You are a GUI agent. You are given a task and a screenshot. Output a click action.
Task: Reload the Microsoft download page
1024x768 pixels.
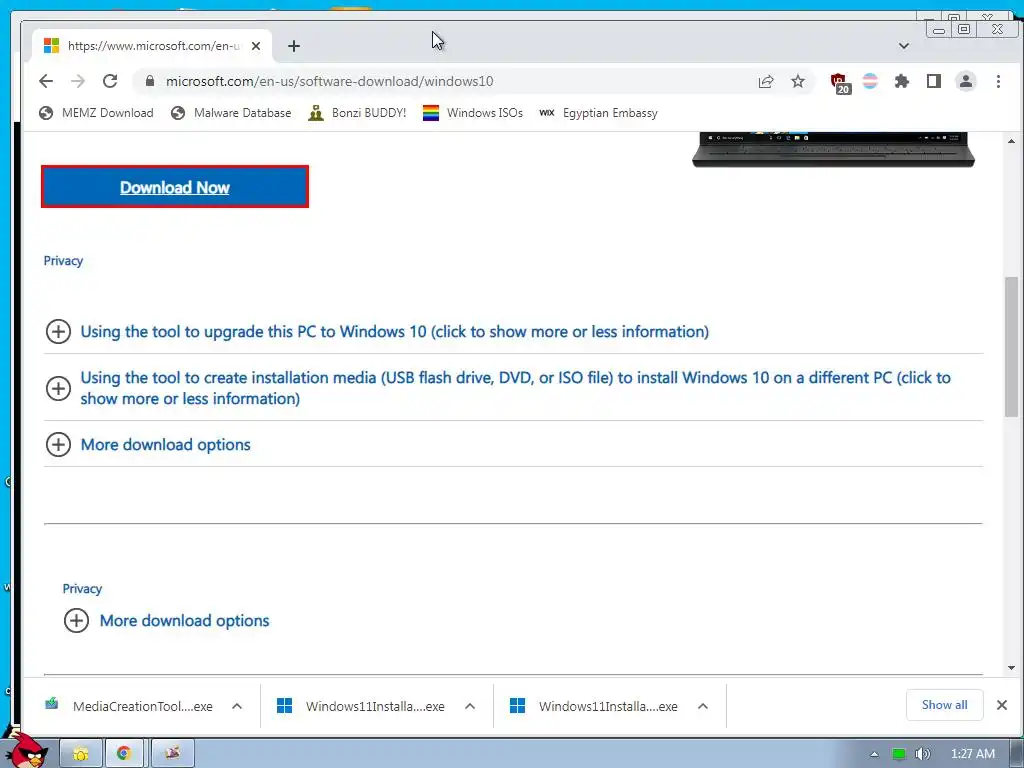(x=110, y=81)
